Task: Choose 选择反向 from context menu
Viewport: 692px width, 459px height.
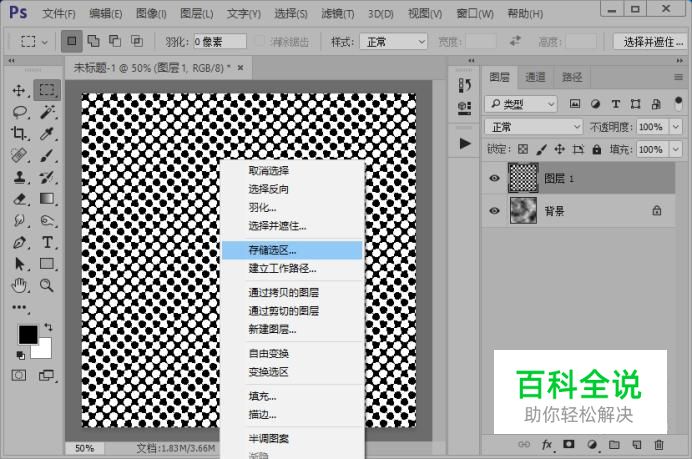Action: pos(292,189)
